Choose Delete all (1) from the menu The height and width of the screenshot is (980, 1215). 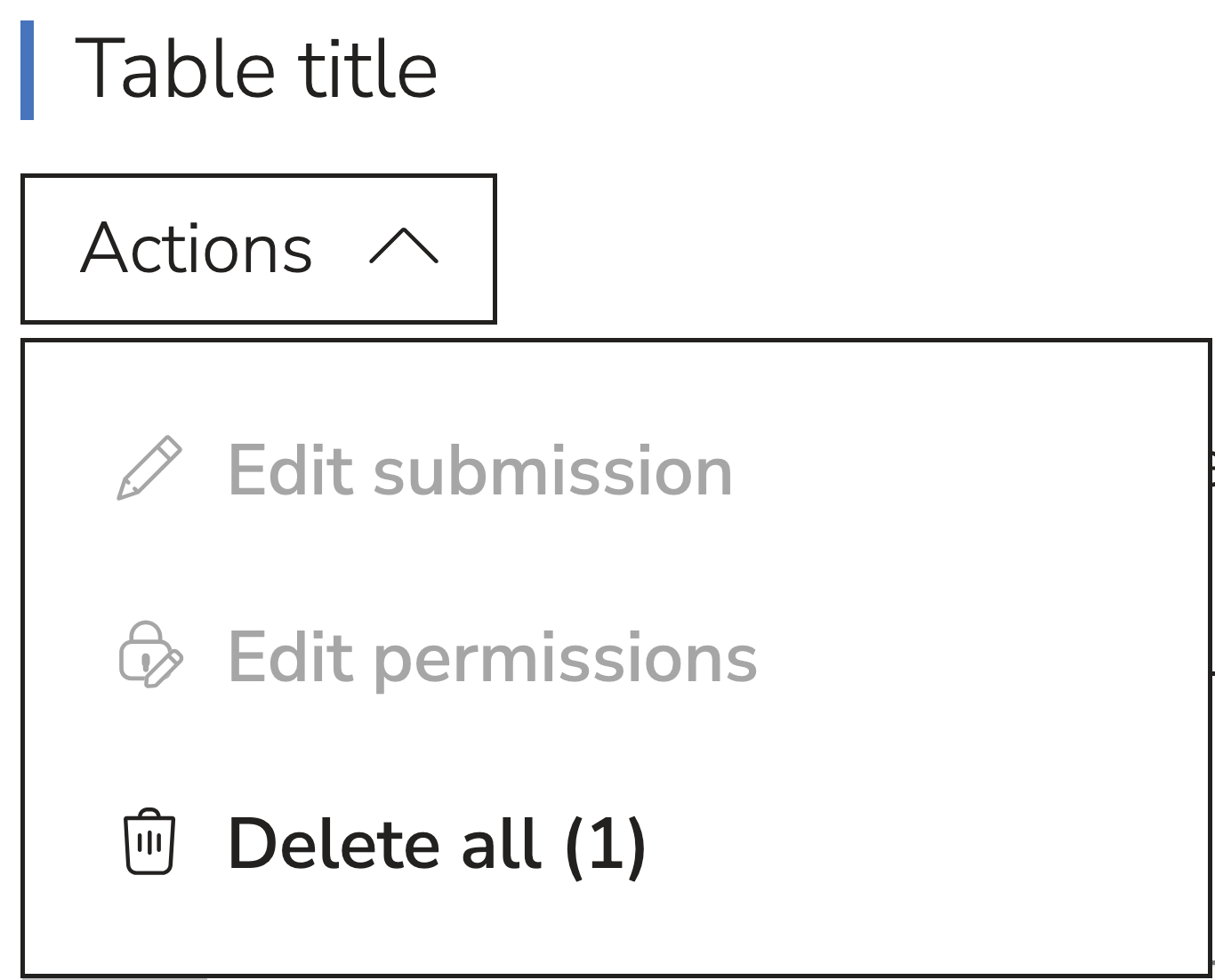tap(436, 843)
